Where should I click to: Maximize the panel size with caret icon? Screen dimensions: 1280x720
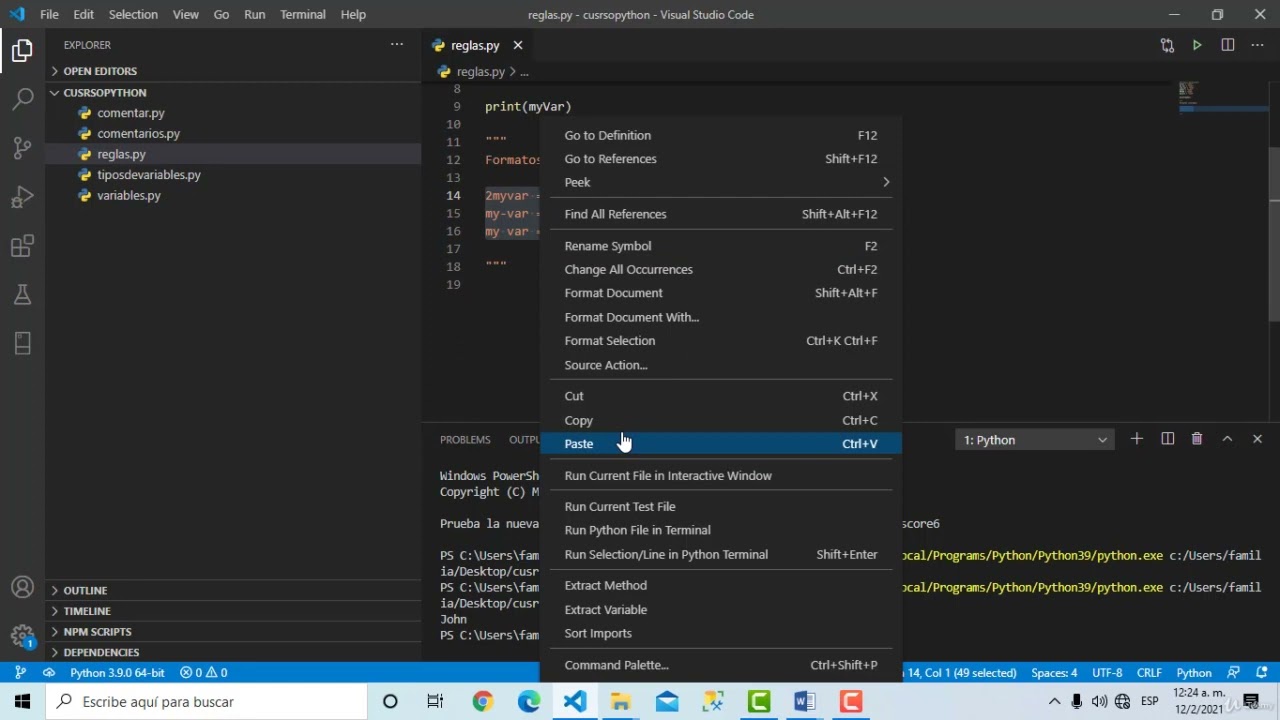1227,439
